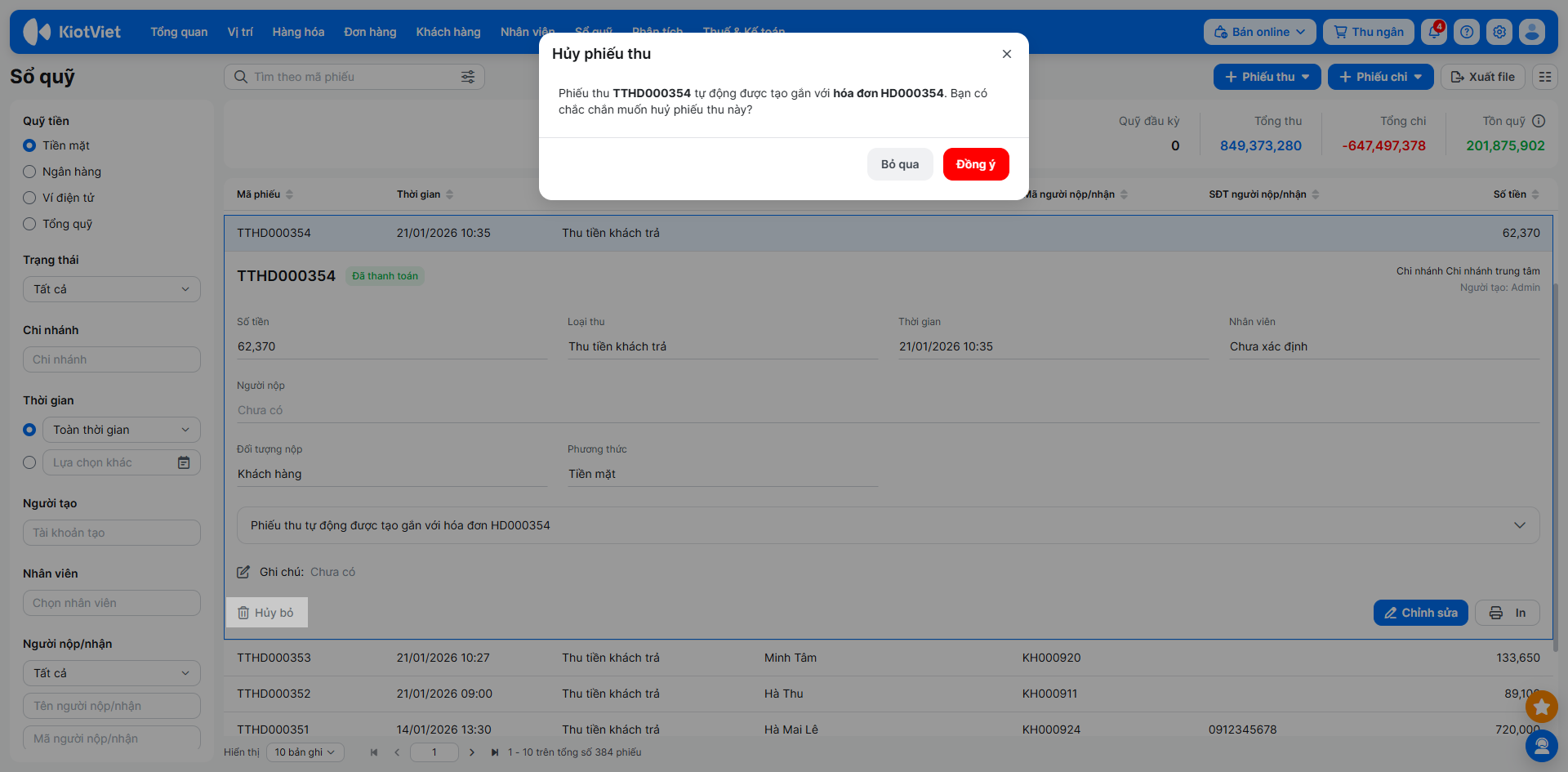Screen dimensions: 1568x772
Task: Confirm cancellation with Đồng ý button
Action: click(975, 164)
